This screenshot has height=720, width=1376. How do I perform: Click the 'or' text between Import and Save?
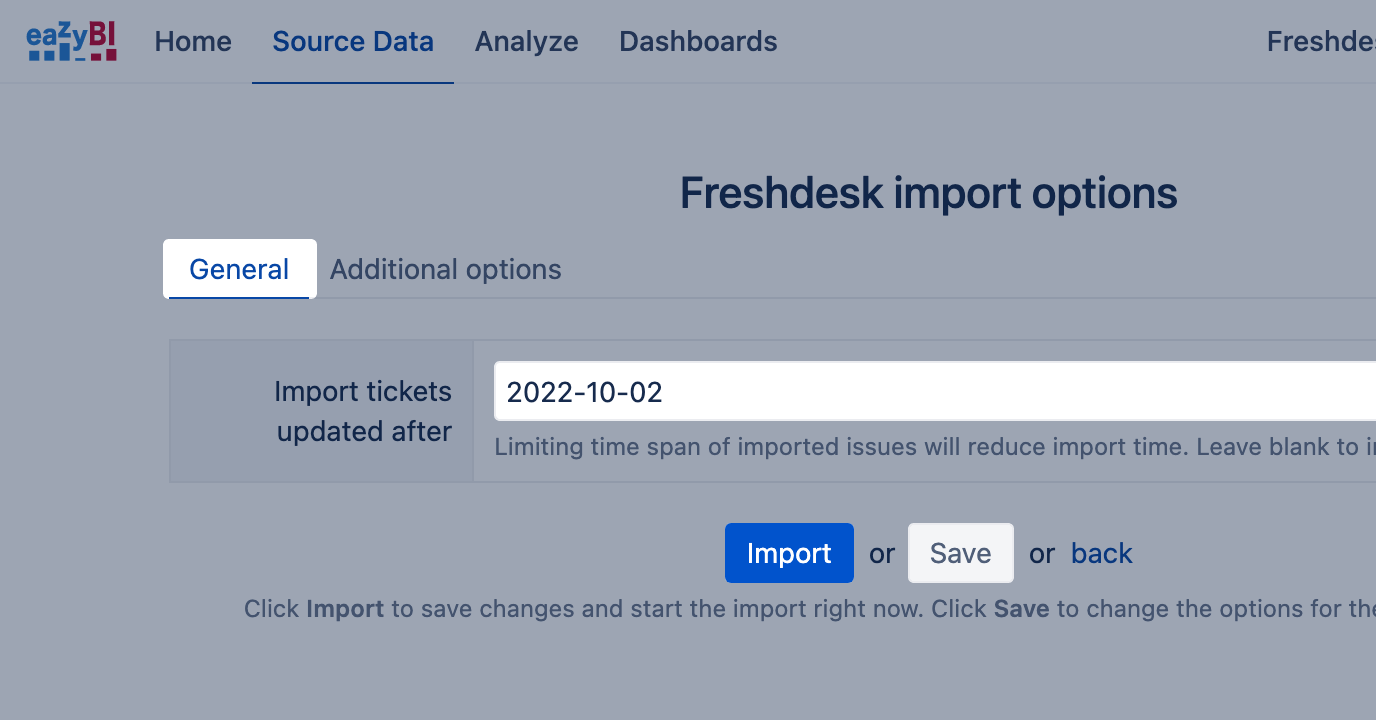[881, 553]
